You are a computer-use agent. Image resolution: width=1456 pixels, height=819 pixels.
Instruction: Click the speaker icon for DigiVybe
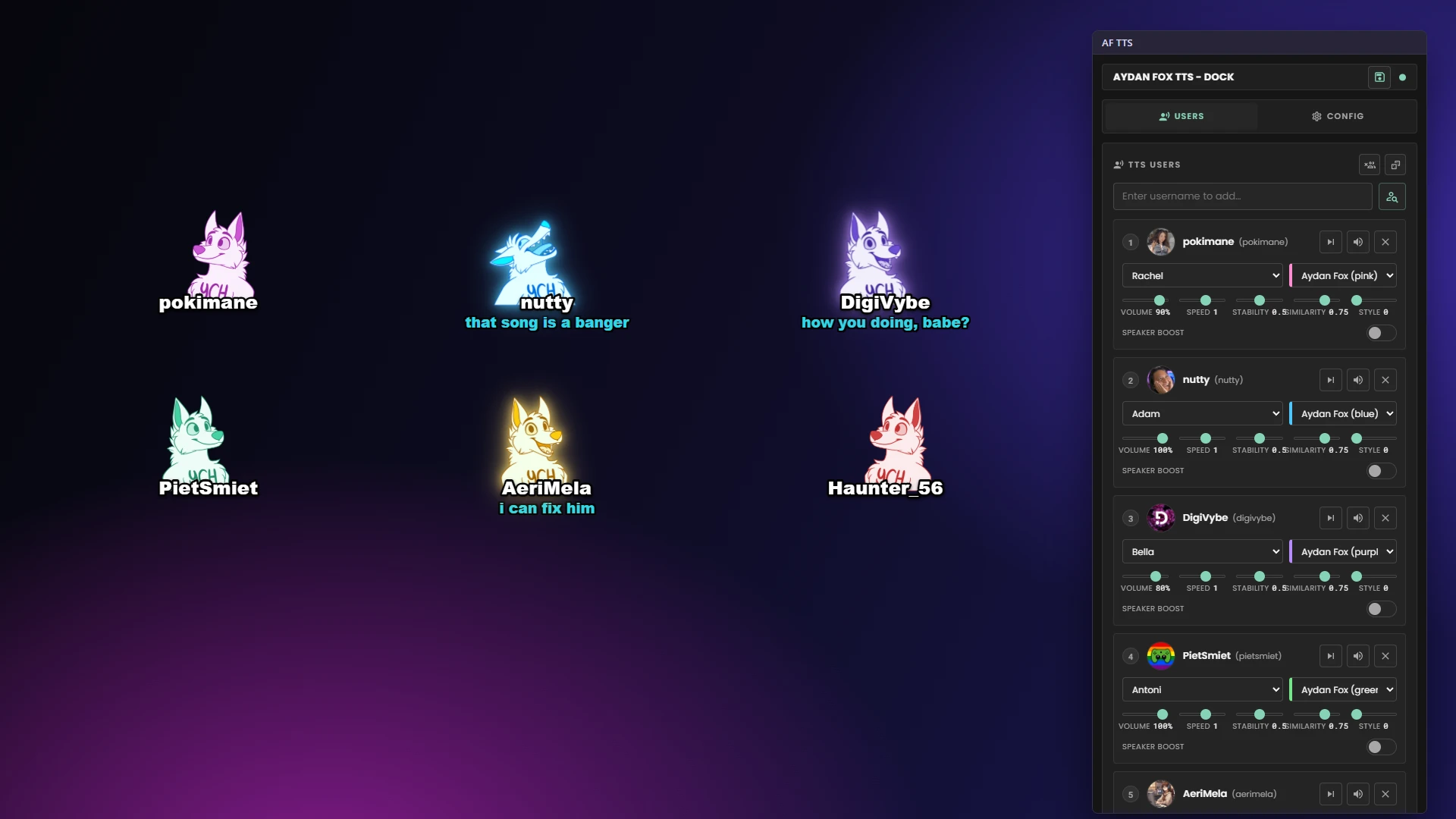(1358, 518)
